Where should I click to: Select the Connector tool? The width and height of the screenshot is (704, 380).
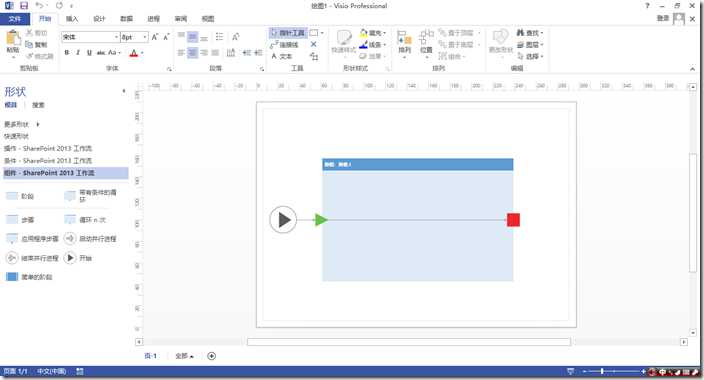(284, 44)
